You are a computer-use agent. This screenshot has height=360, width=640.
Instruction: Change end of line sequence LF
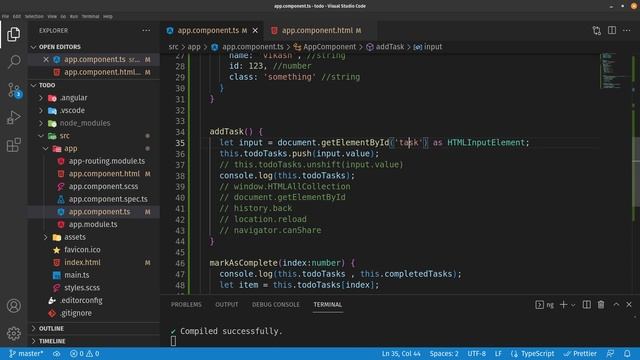[x=498, y=353]
